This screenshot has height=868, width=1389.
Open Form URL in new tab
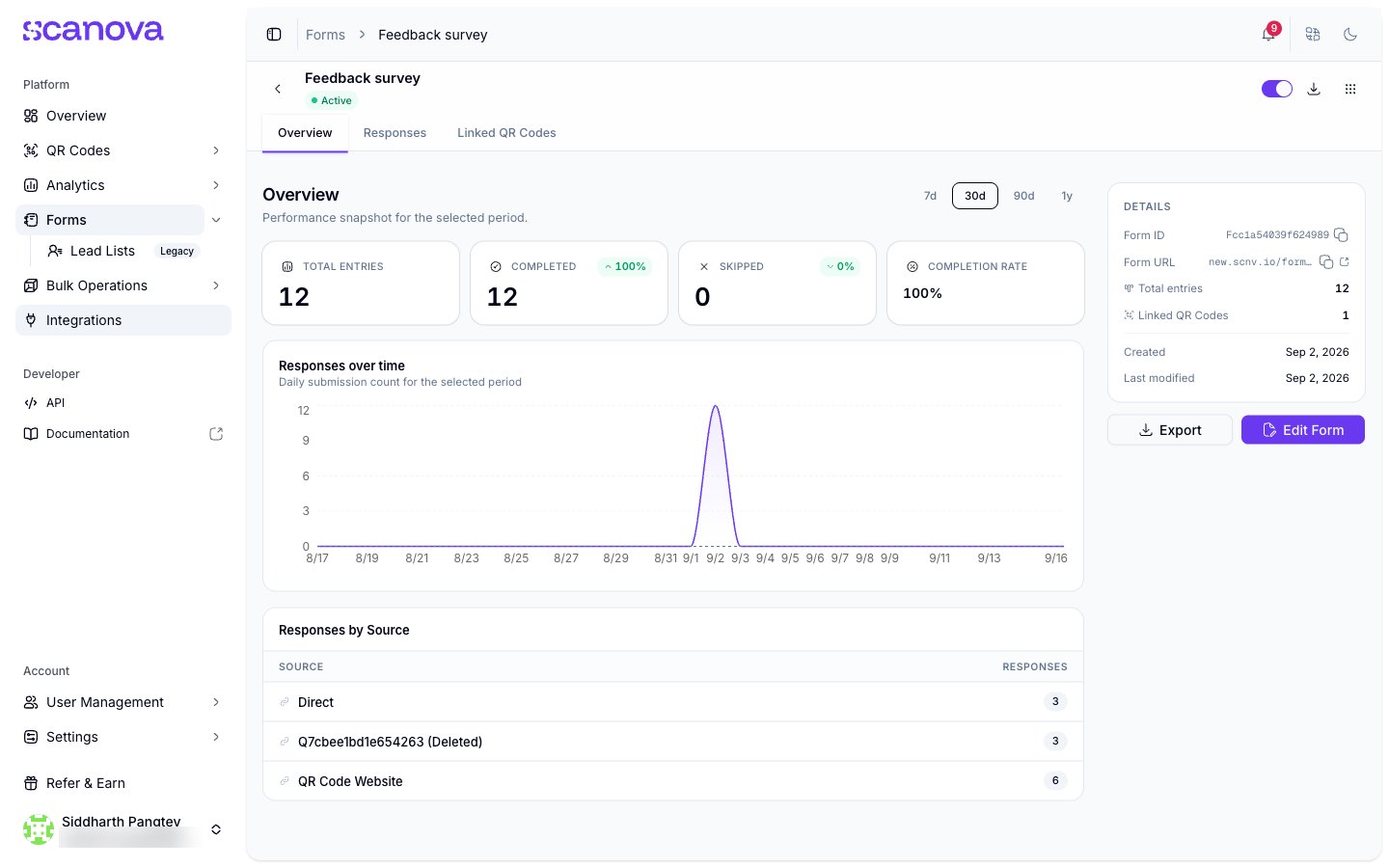coord(1345,262)
